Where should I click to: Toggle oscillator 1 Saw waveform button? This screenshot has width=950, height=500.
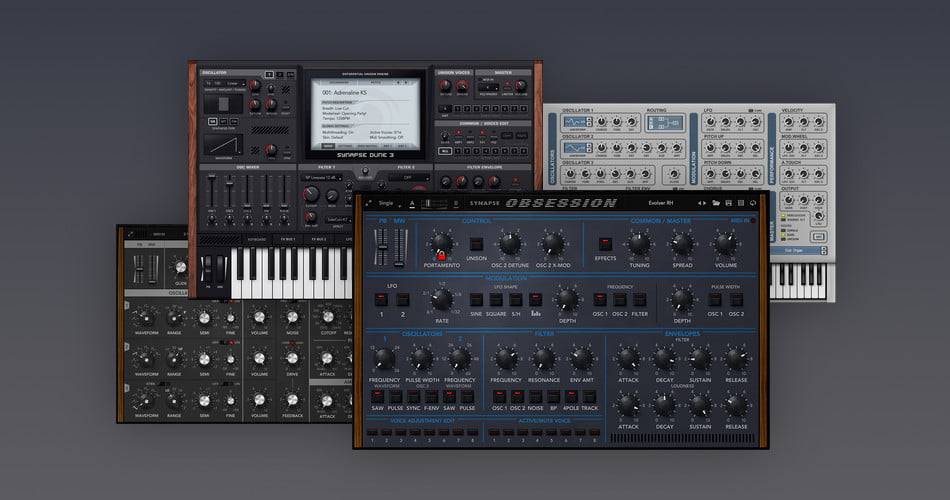pos(377,396)
